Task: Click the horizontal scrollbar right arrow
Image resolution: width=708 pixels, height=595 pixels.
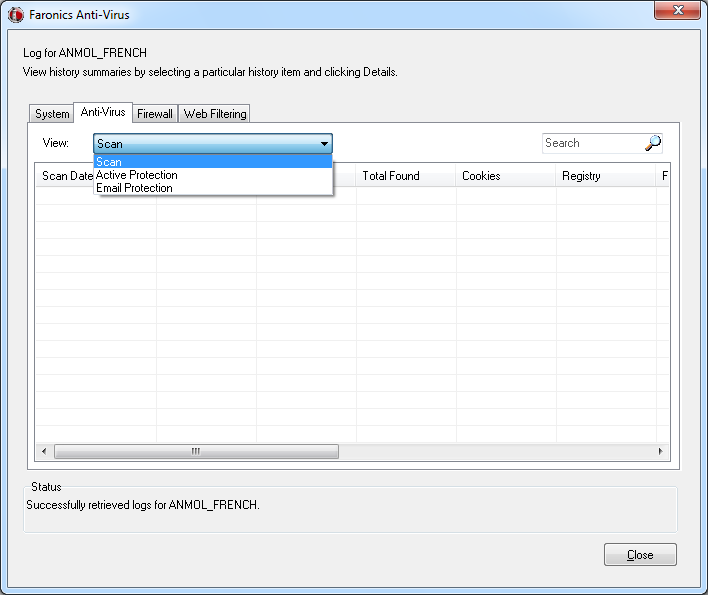Action: pos(661,451)
